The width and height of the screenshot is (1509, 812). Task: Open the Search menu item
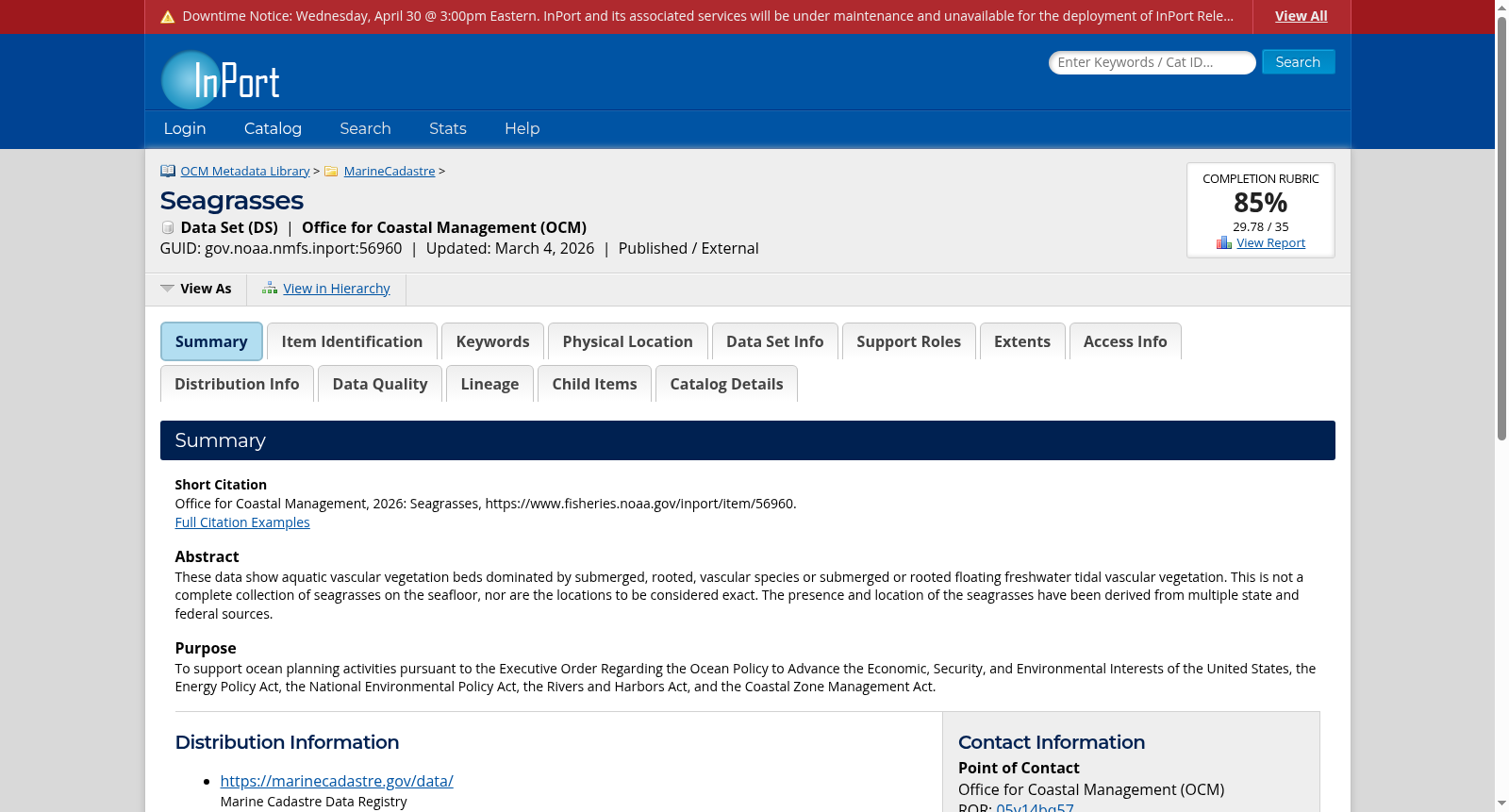[365, 128]
